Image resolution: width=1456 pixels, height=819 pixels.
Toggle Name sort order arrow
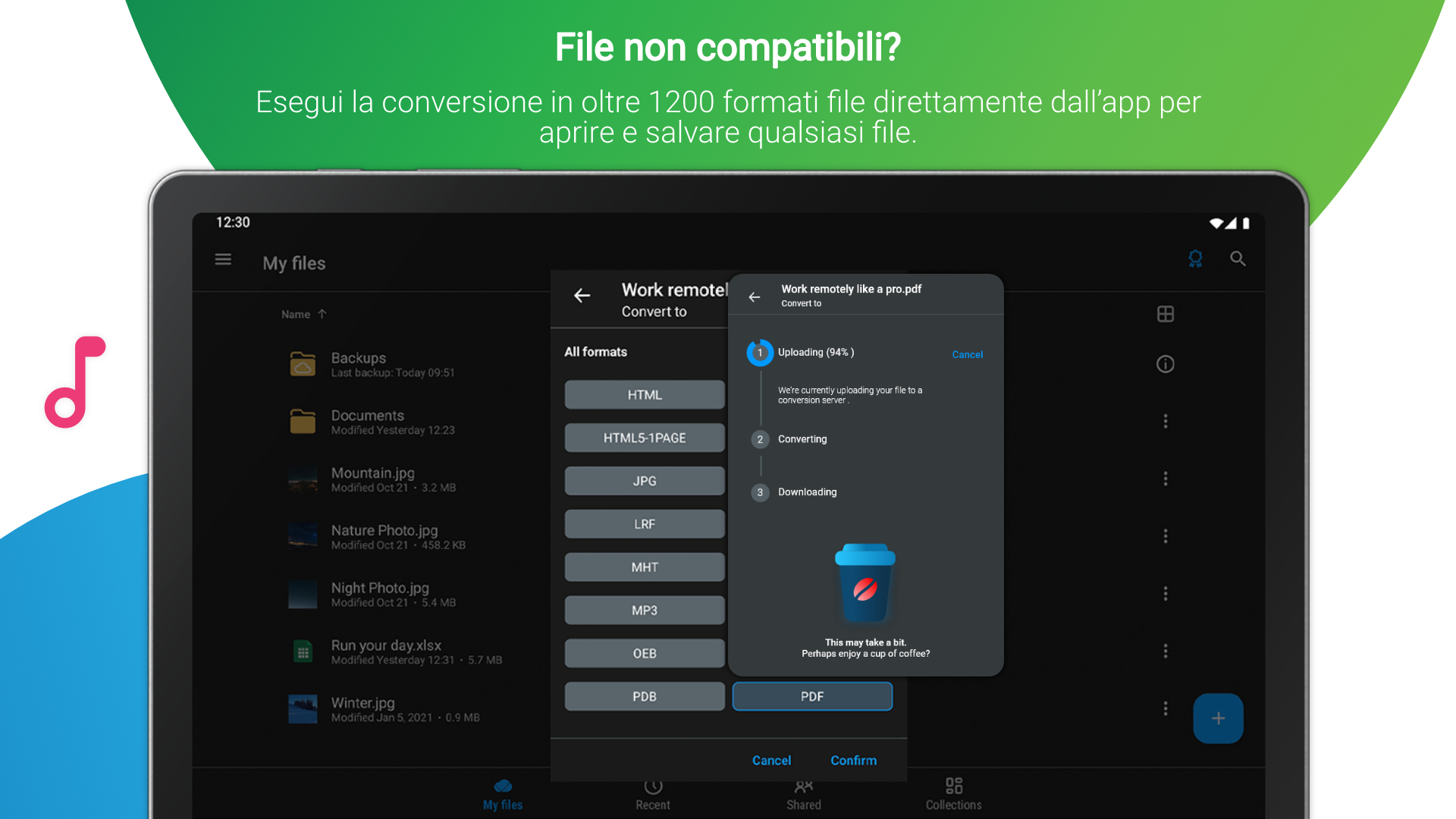(322, 314)
